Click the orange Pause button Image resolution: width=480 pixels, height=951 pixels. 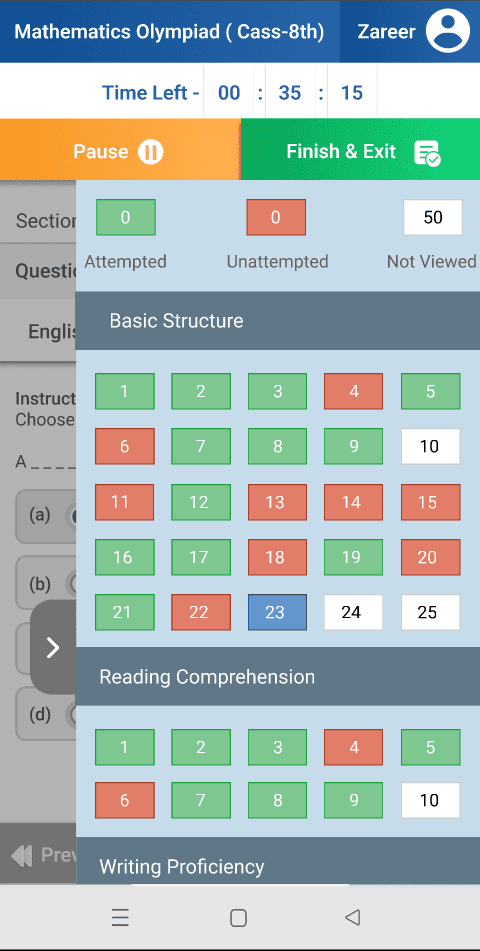click(x=120, y=150)
